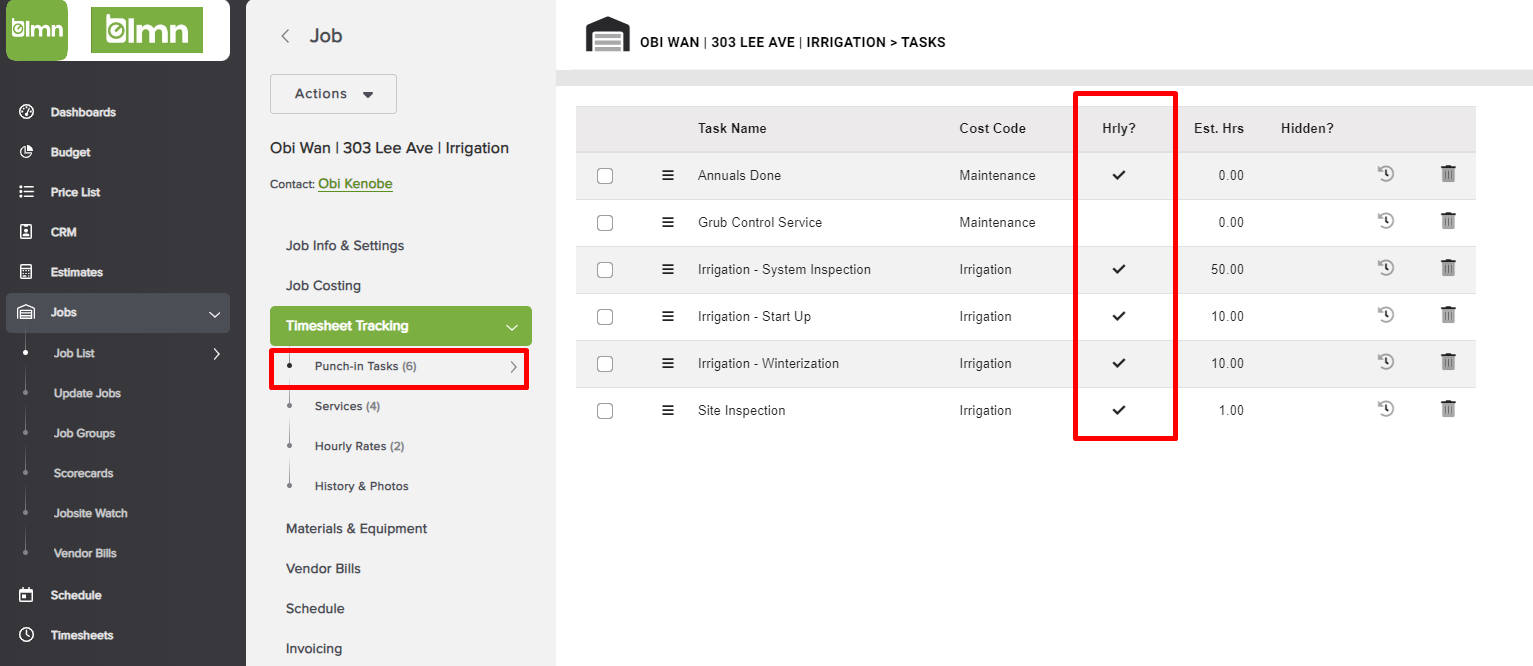Go to Job Groups
Screen dimensions: 1533x666
tap(84, 433)
